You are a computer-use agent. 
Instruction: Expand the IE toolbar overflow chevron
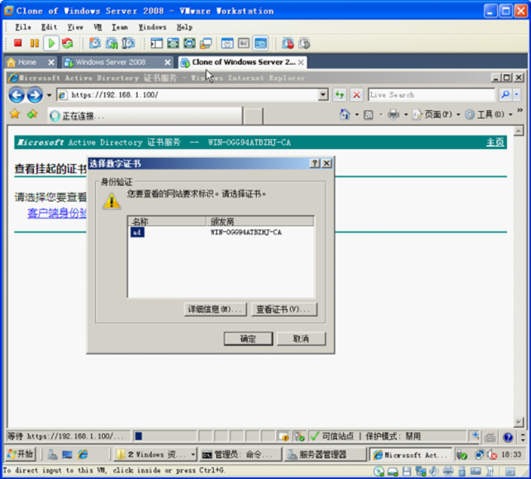(520, 110)
